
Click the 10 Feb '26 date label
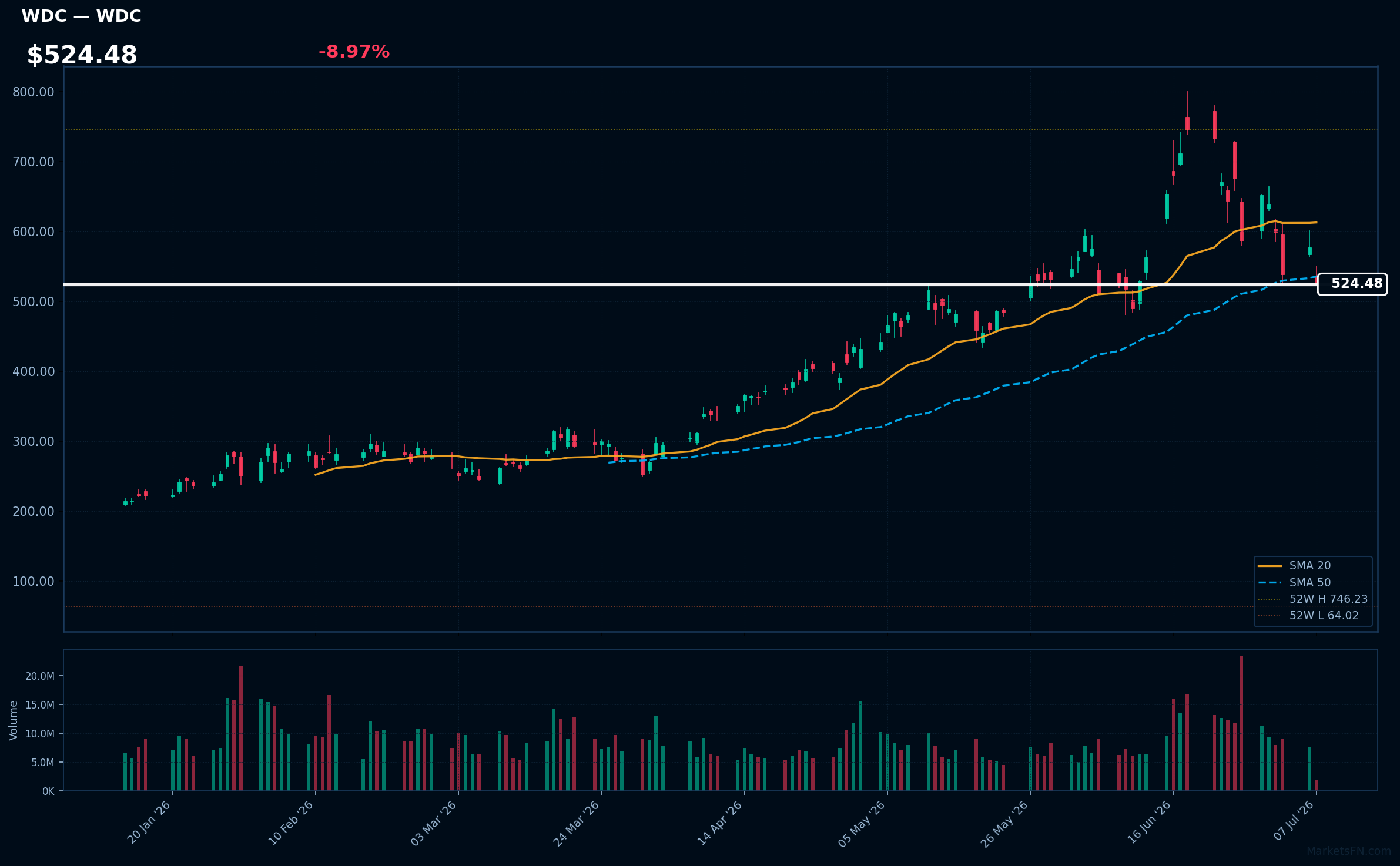coord(291,823)
